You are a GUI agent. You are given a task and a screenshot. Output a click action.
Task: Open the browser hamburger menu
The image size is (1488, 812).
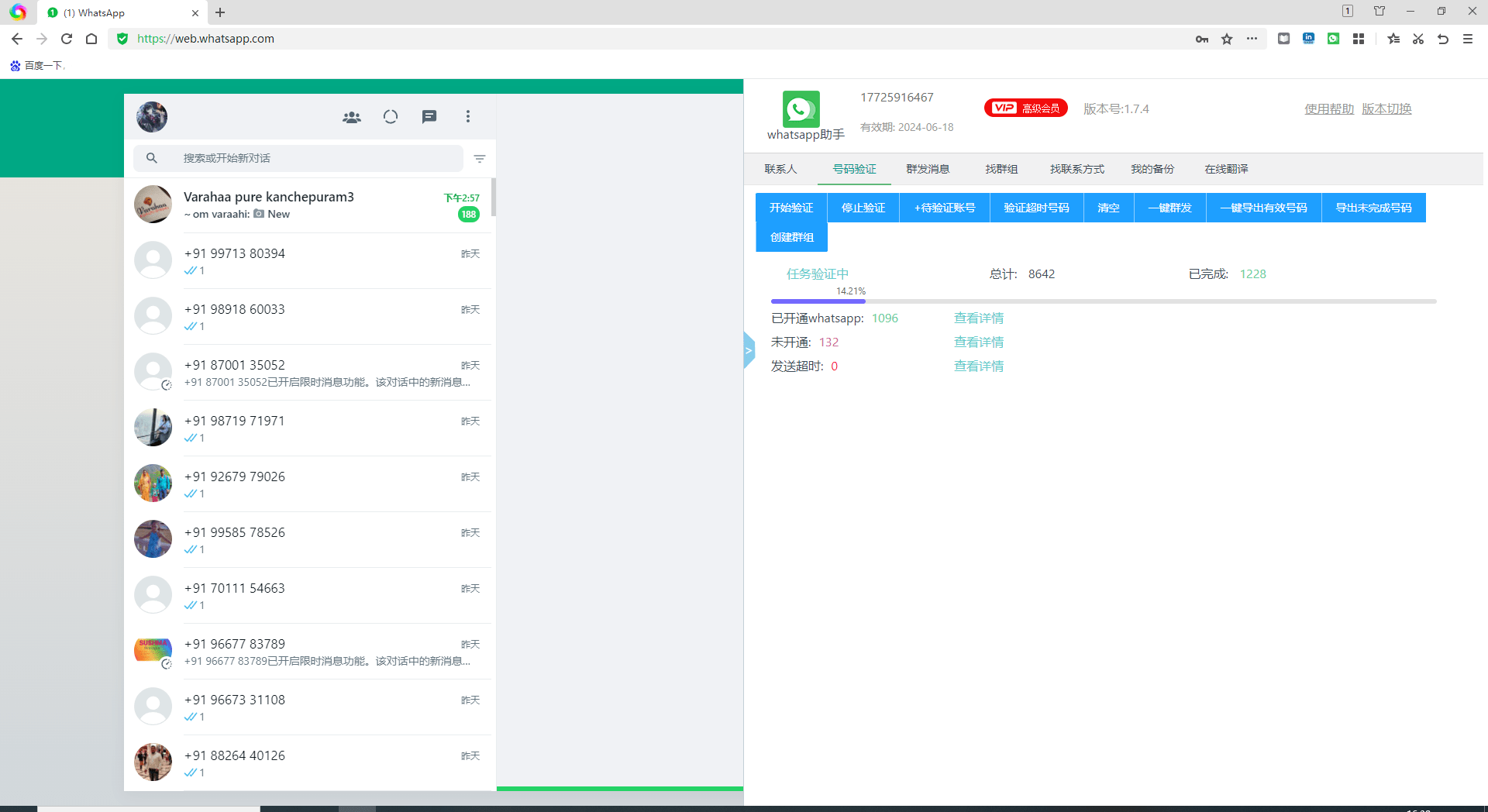point(1468,39)
